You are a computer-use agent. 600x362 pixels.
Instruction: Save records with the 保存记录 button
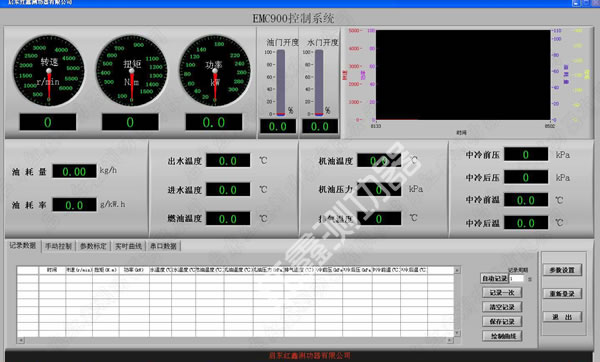coord(502,322)
